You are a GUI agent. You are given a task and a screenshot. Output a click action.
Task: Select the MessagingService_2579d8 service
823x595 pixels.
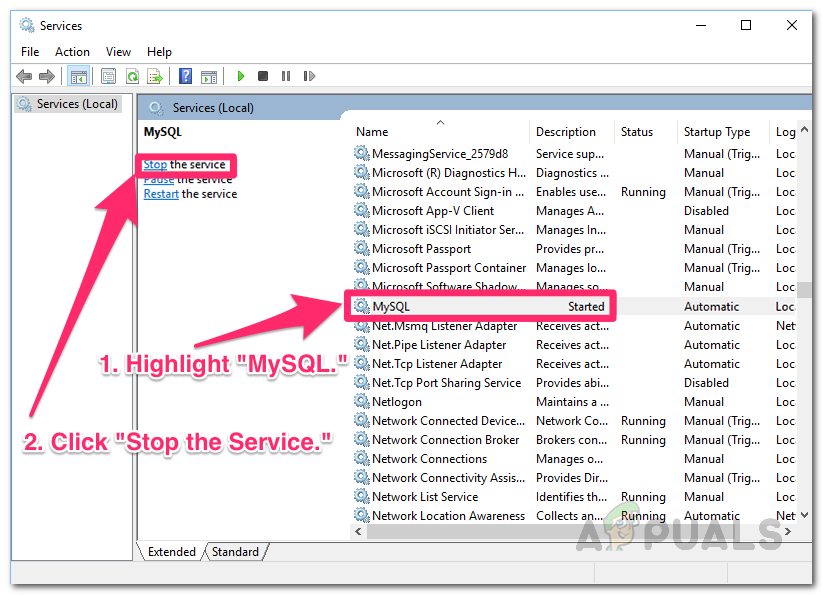coord(440,154)
